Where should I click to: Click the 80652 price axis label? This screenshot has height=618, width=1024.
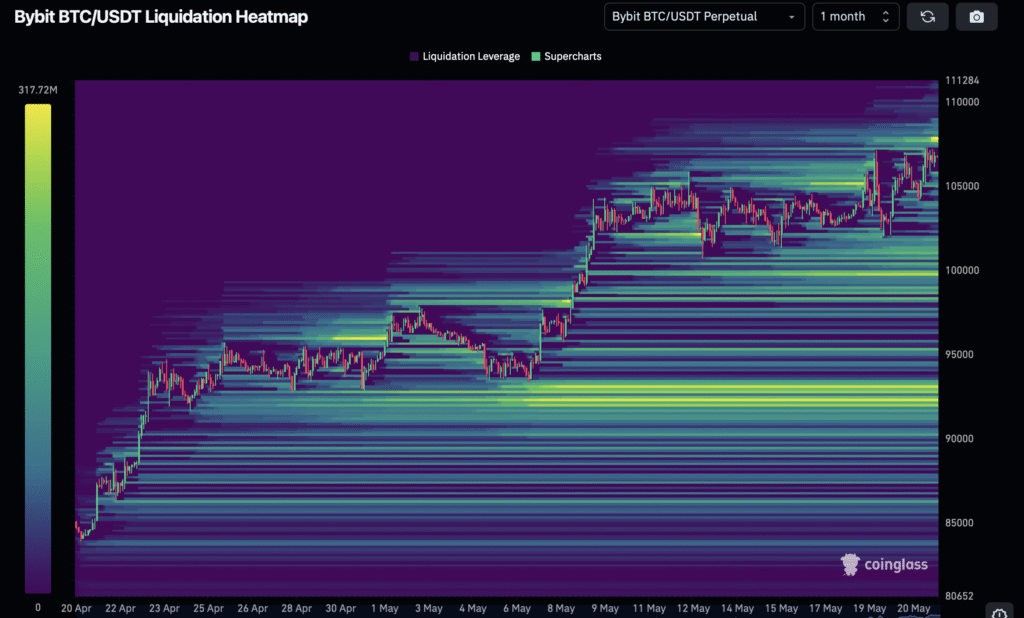[x=959, y=596]
